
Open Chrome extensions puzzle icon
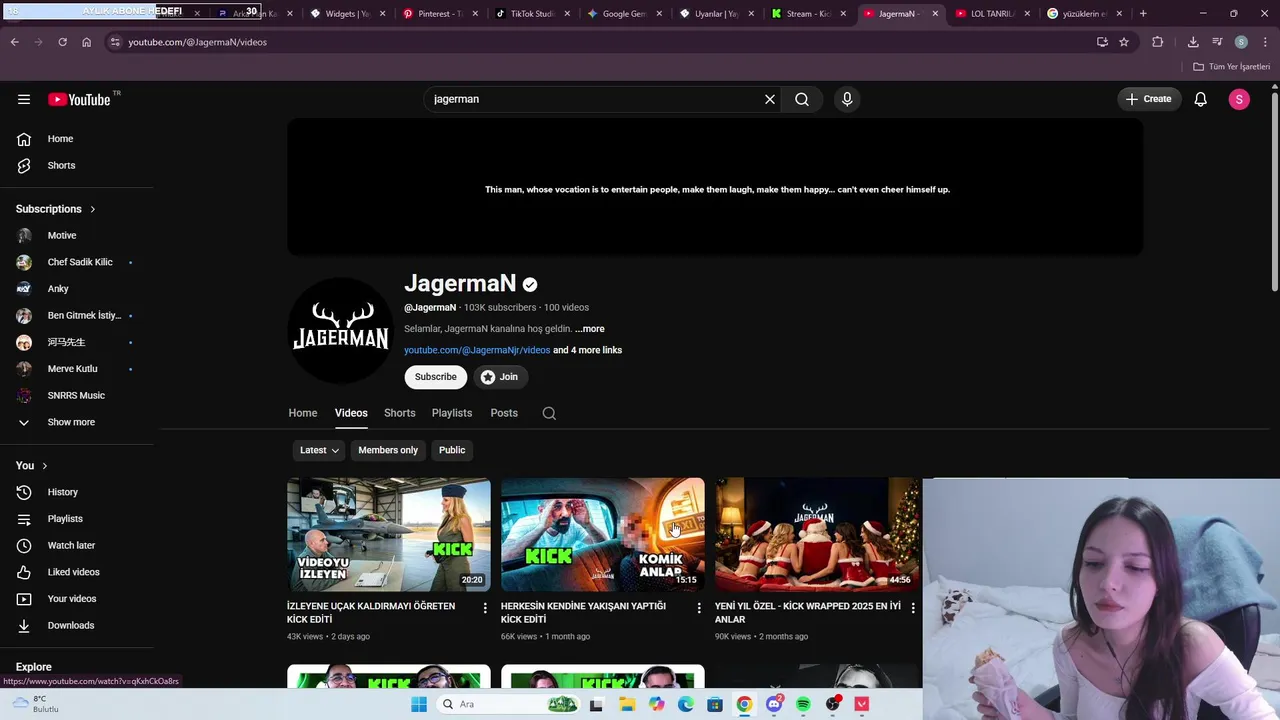1158,42
